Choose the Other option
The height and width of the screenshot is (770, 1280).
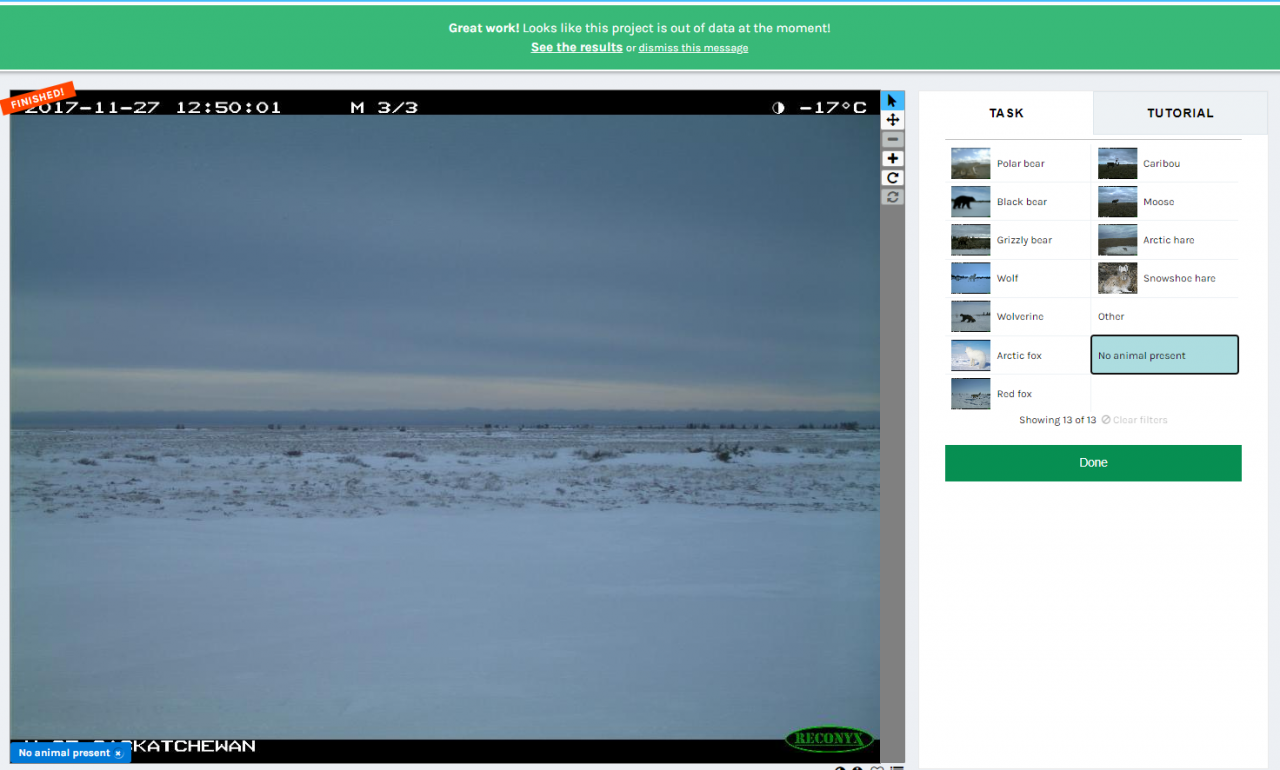[1165, 316]
